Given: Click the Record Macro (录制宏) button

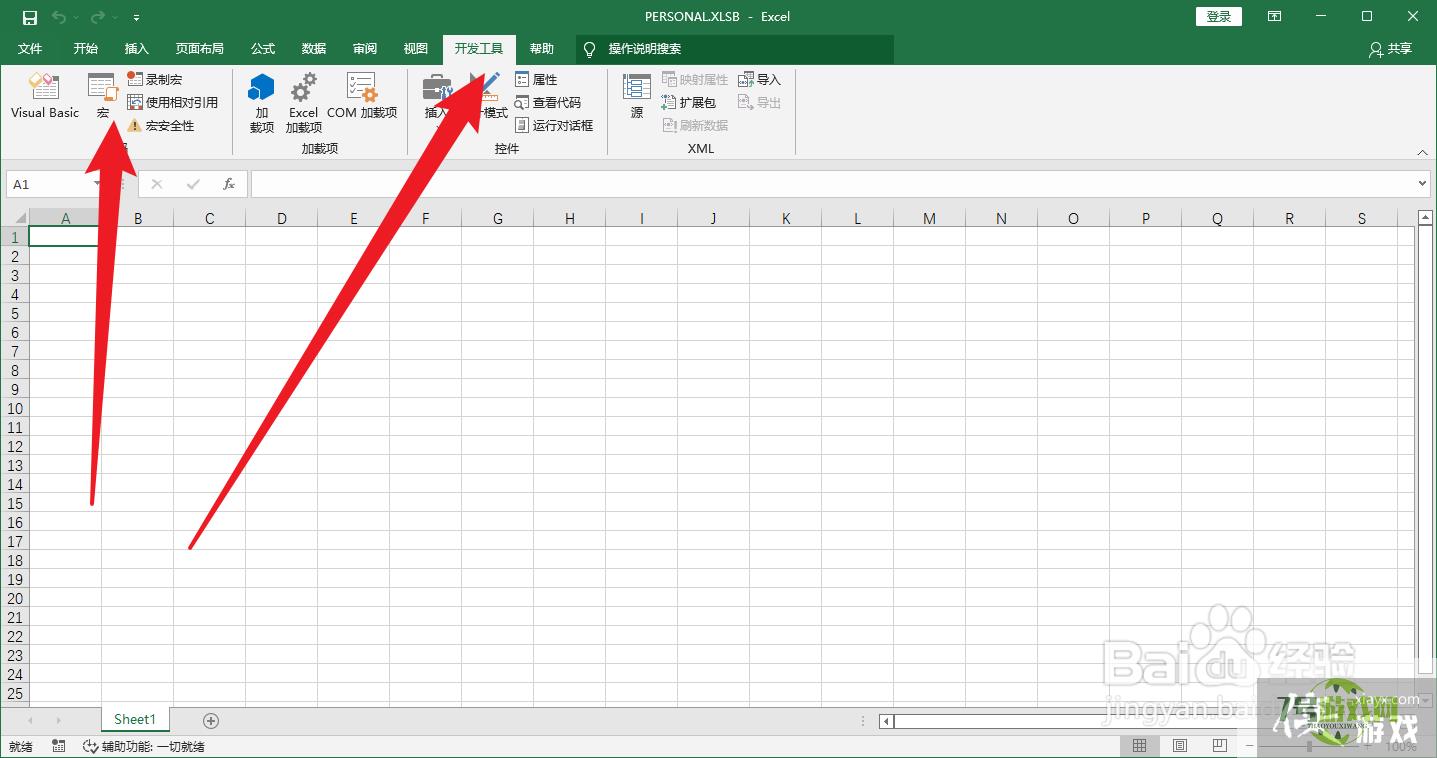Looking at the screenshot, I should click(155, 79).
